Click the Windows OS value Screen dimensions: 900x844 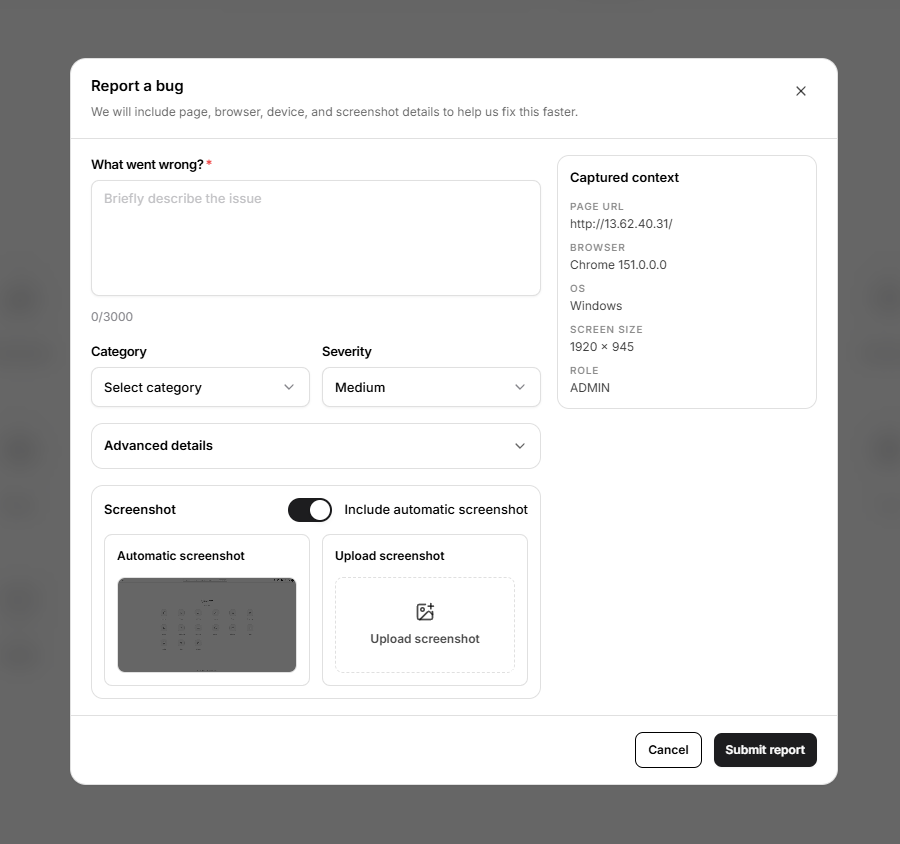(x=596, y=306)
